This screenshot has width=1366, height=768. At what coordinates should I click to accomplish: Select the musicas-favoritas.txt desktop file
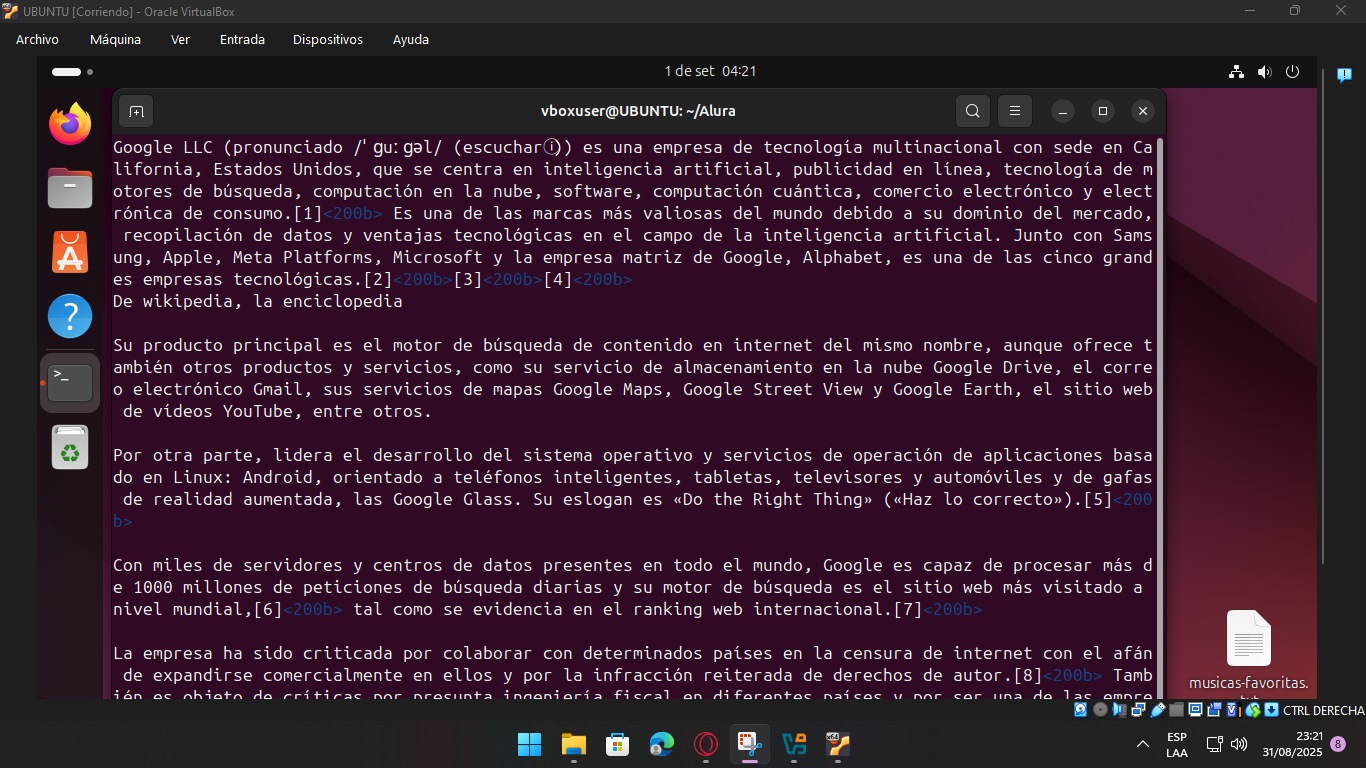pos(1248,654)
